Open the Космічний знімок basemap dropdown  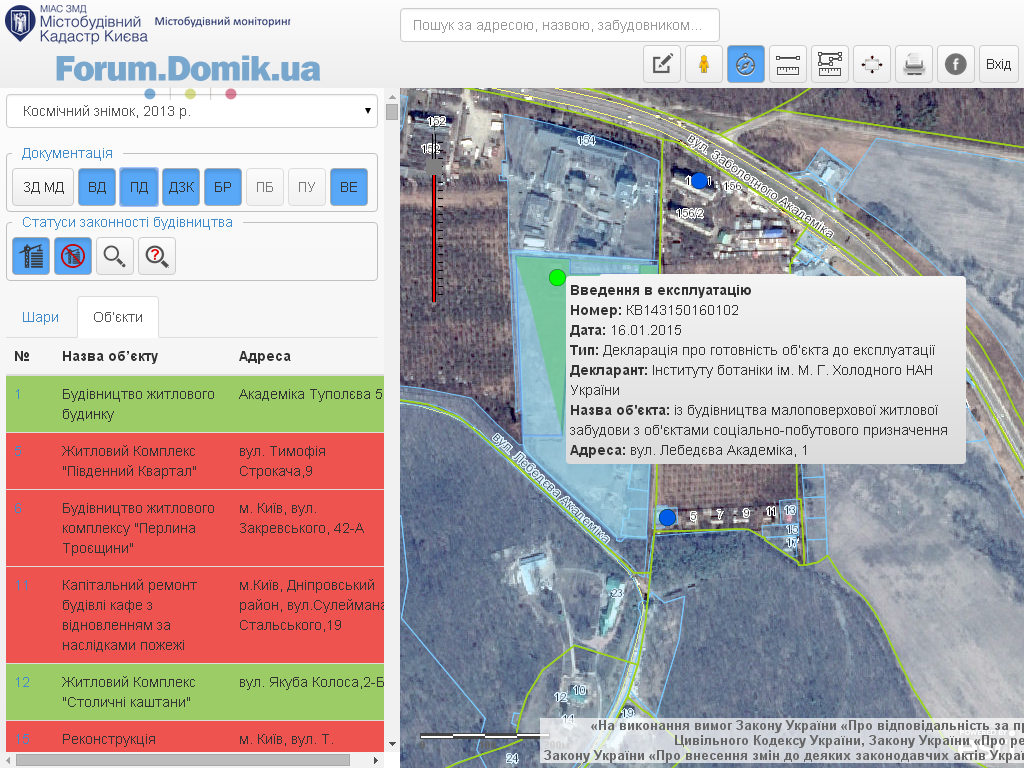pyautogui.click(x=192, y=111)
